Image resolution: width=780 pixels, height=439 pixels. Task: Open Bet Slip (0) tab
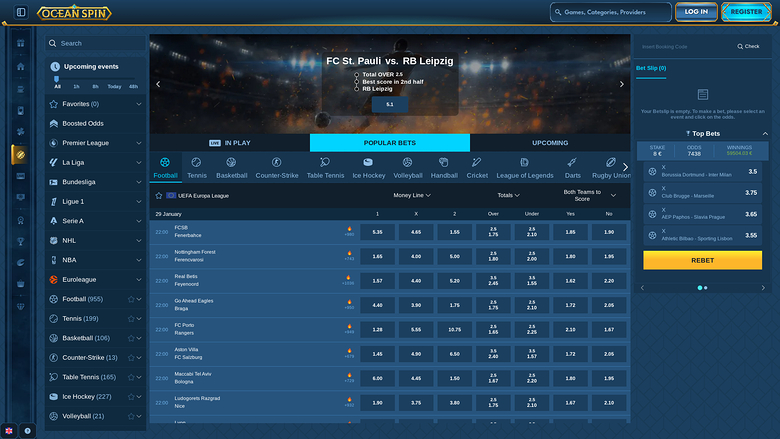(x=651, y=68)
